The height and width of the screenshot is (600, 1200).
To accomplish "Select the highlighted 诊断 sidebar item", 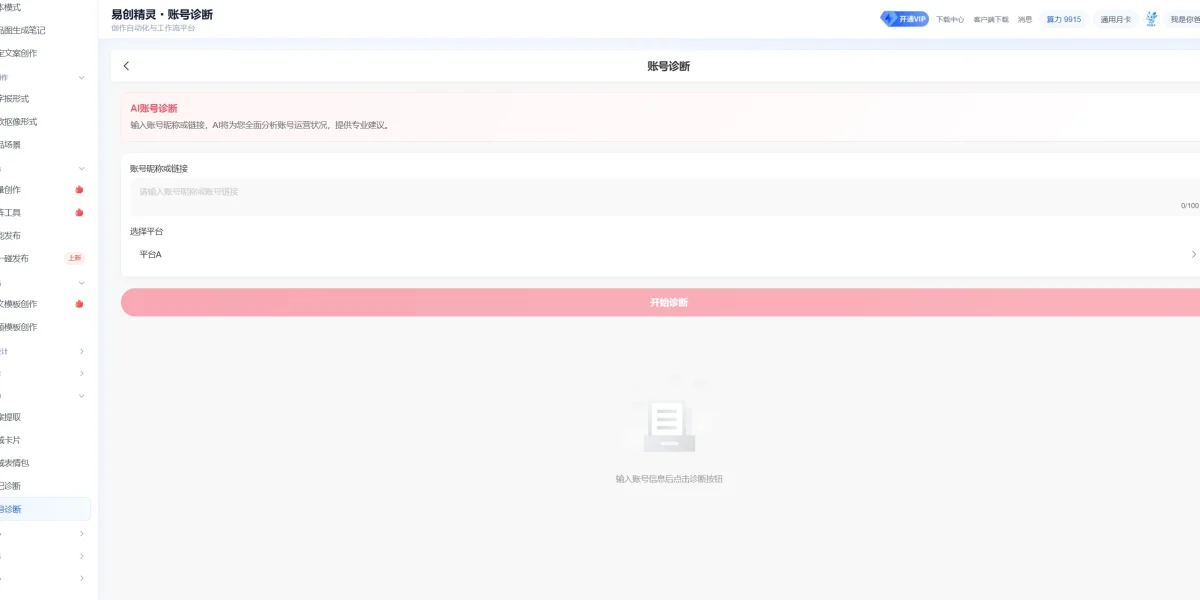I will tap(45, 509).
